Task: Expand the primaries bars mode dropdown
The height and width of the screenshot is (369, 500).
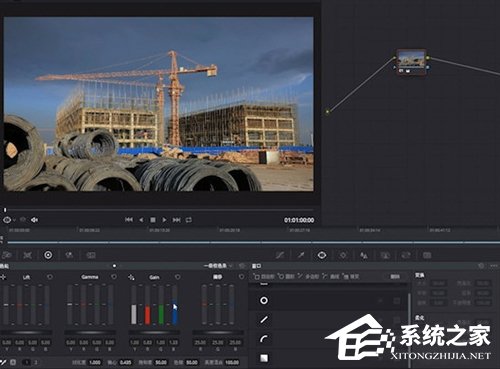Action: pyautogui.click(x=218, y=266)
